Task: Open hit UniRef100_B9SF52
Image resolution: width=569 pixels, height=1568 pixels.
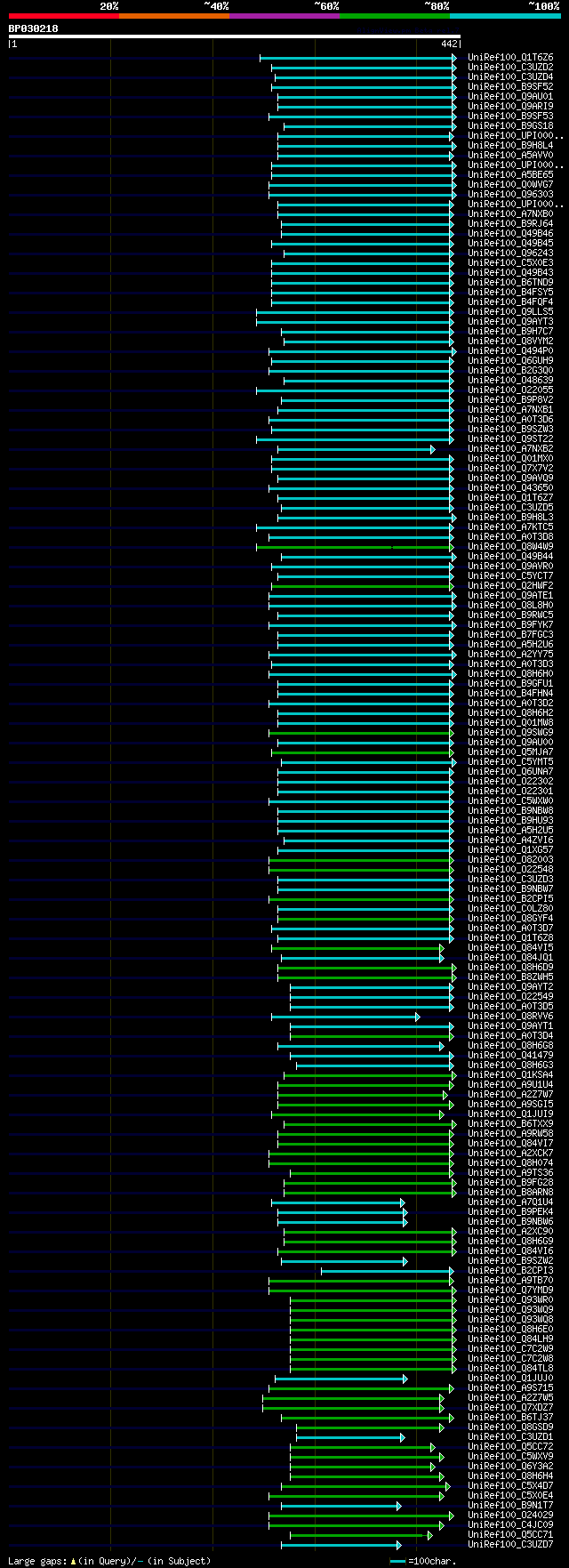Action: pos(510,86)
